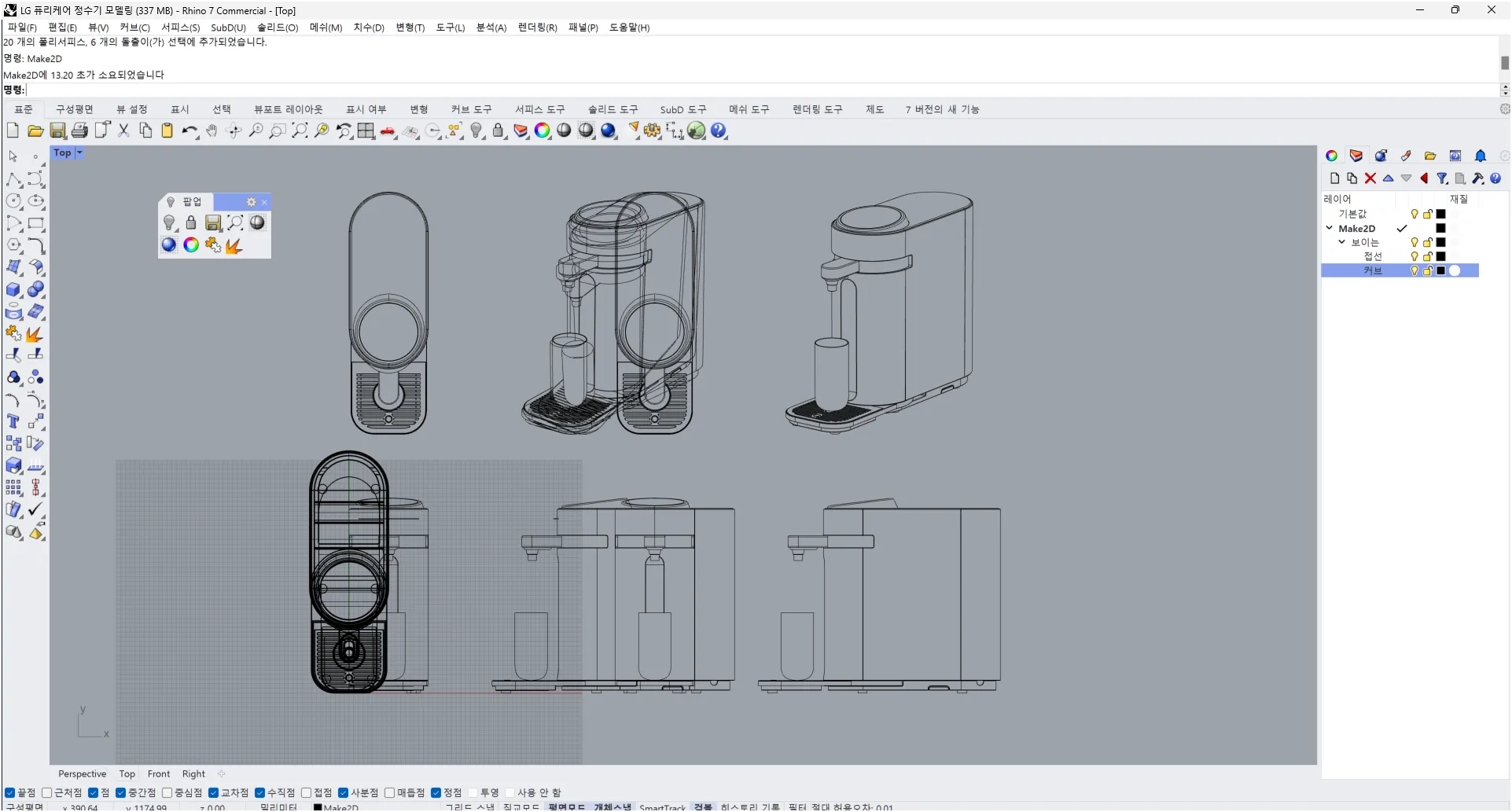Move layer up with blue triangle icon

pos(1389,178)
